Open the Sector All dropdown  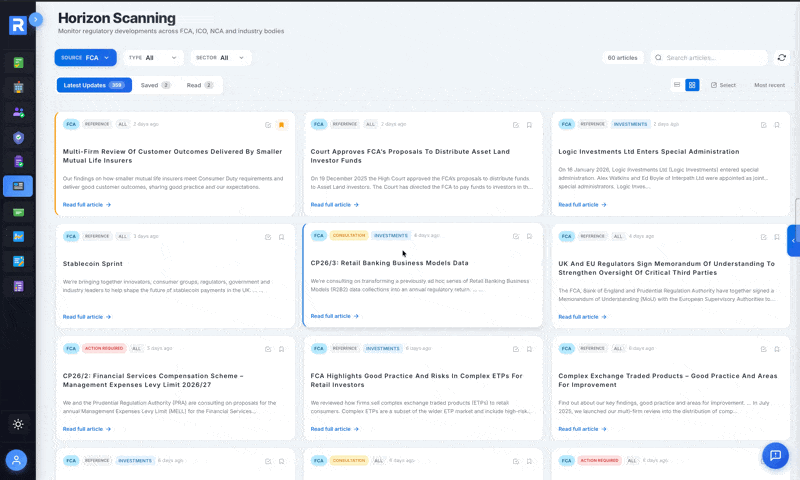click(220, 58)
